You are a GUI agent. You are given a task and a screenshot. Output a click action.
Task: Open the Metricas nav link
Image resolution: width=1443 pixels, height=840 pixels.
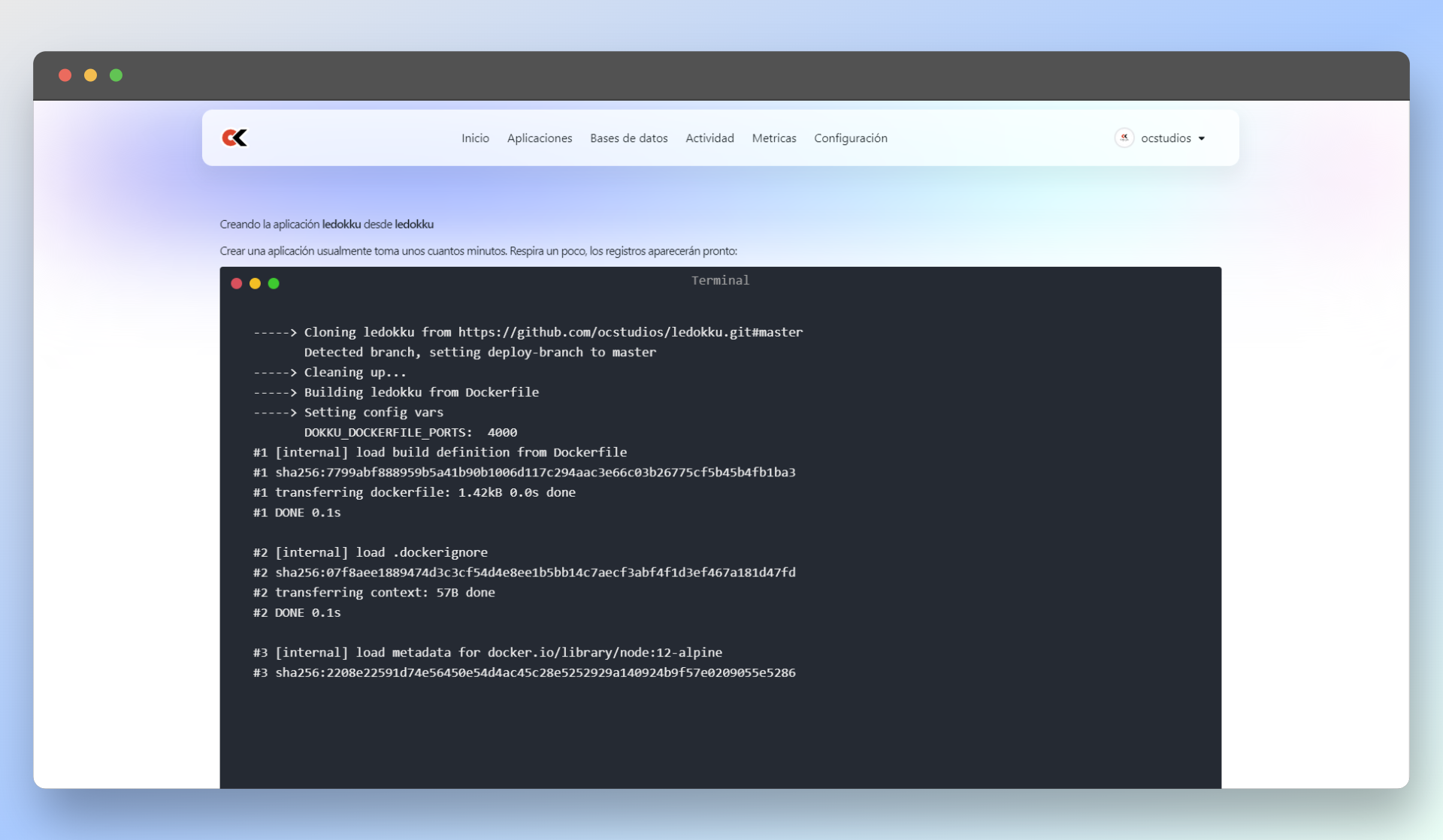[774, 138]
